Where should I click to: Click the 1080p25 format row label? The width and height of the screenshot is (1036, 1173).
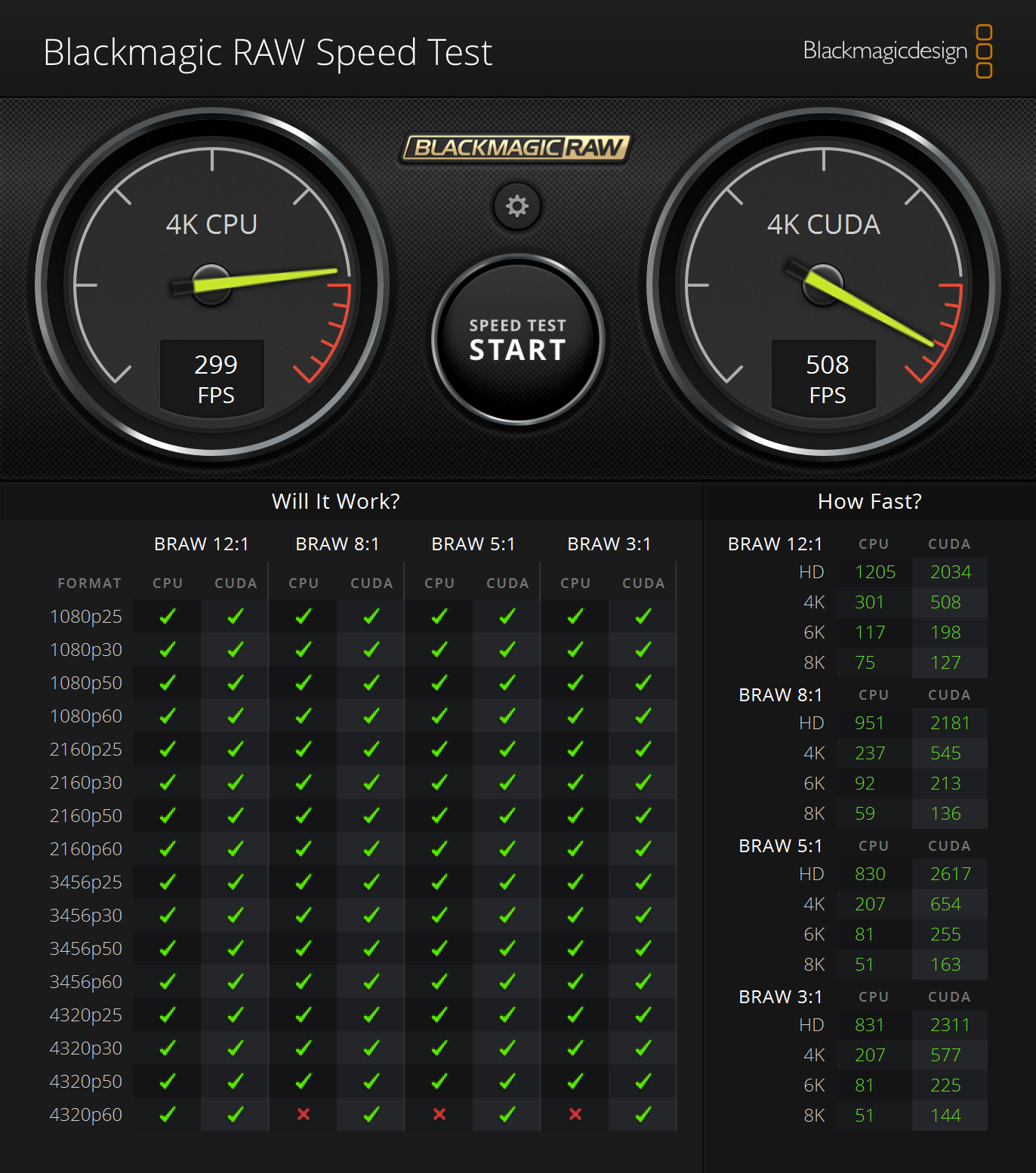tap(86, 617)
